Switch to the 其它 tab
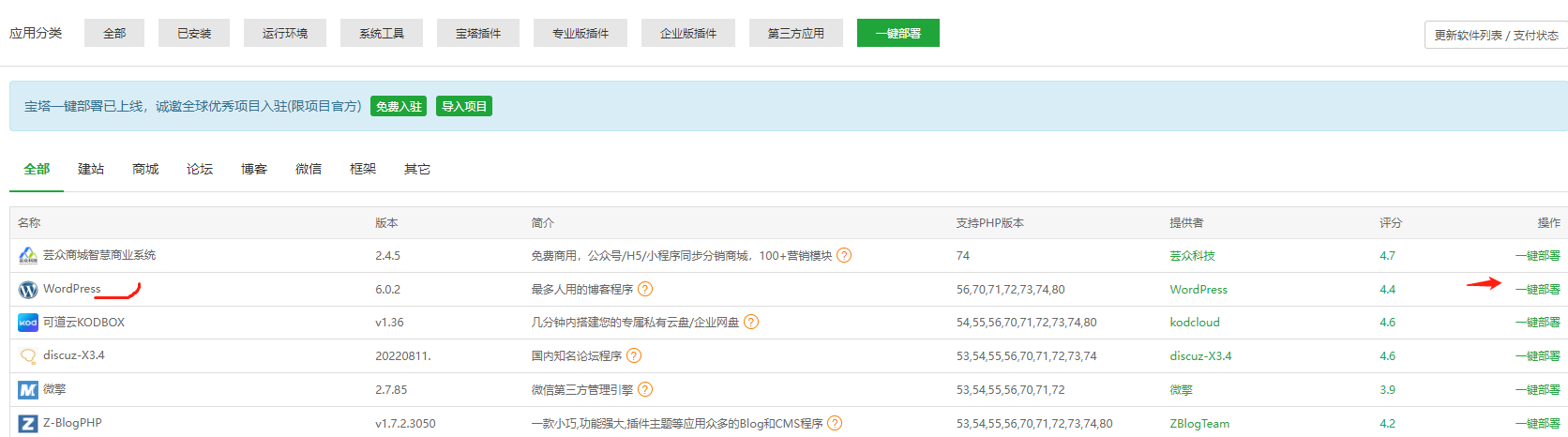 417,169
